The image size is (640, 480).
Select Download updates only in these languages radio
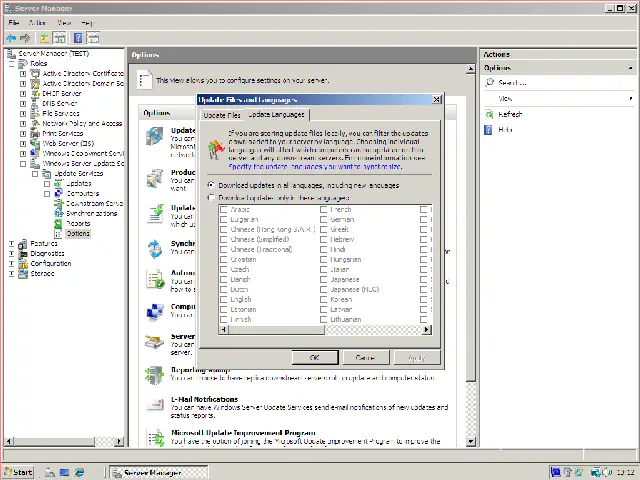click(211, 198)
